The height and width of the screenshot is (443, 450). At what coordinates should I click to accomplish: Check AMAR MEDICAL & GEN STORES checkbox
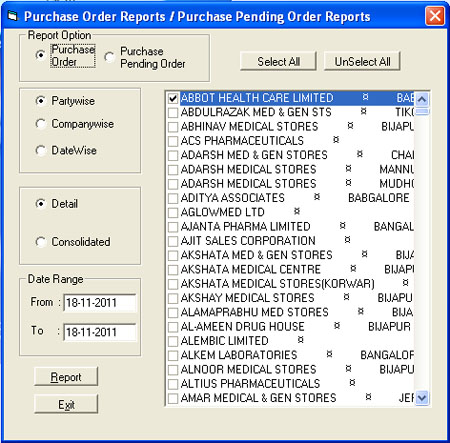click(173, 399)
